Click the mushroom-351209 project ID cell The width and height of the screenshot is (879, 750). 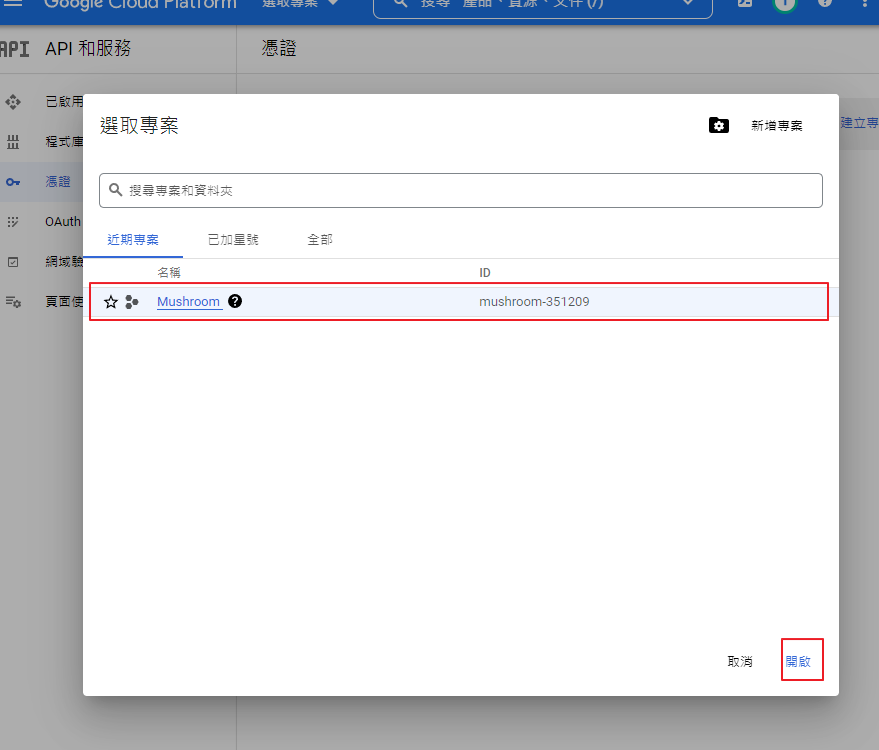point(534,301)
